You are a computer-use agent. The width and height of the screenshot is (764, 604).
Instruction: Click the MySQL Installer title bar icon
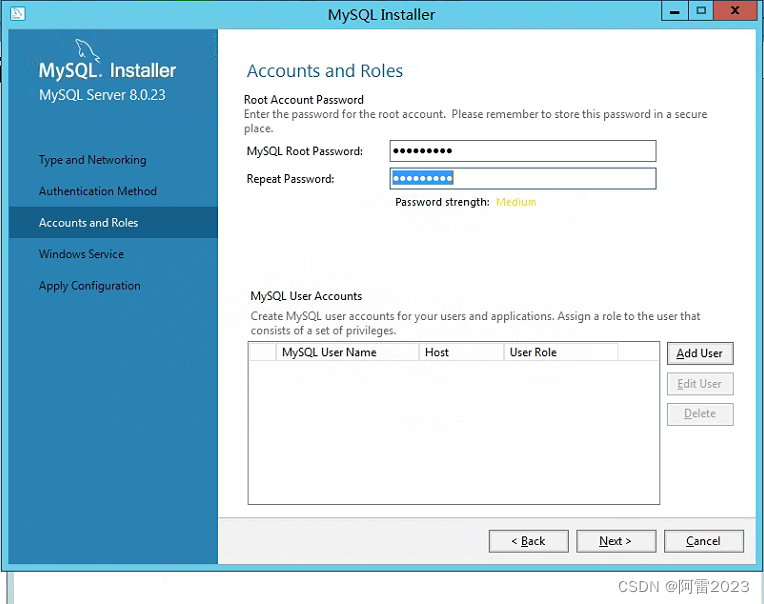coord(18,13)
